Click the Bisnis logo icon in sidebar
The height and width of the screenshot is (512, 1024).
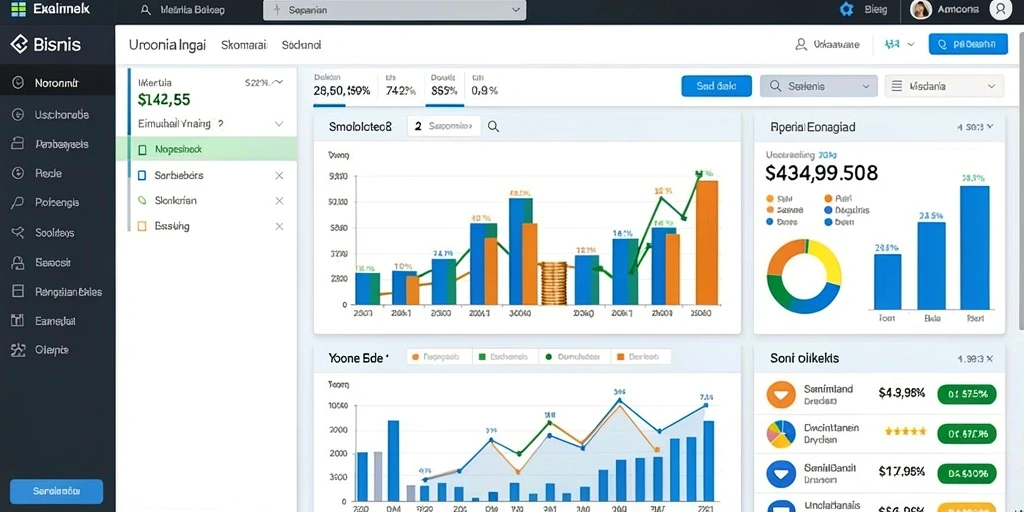click(18, 44)
